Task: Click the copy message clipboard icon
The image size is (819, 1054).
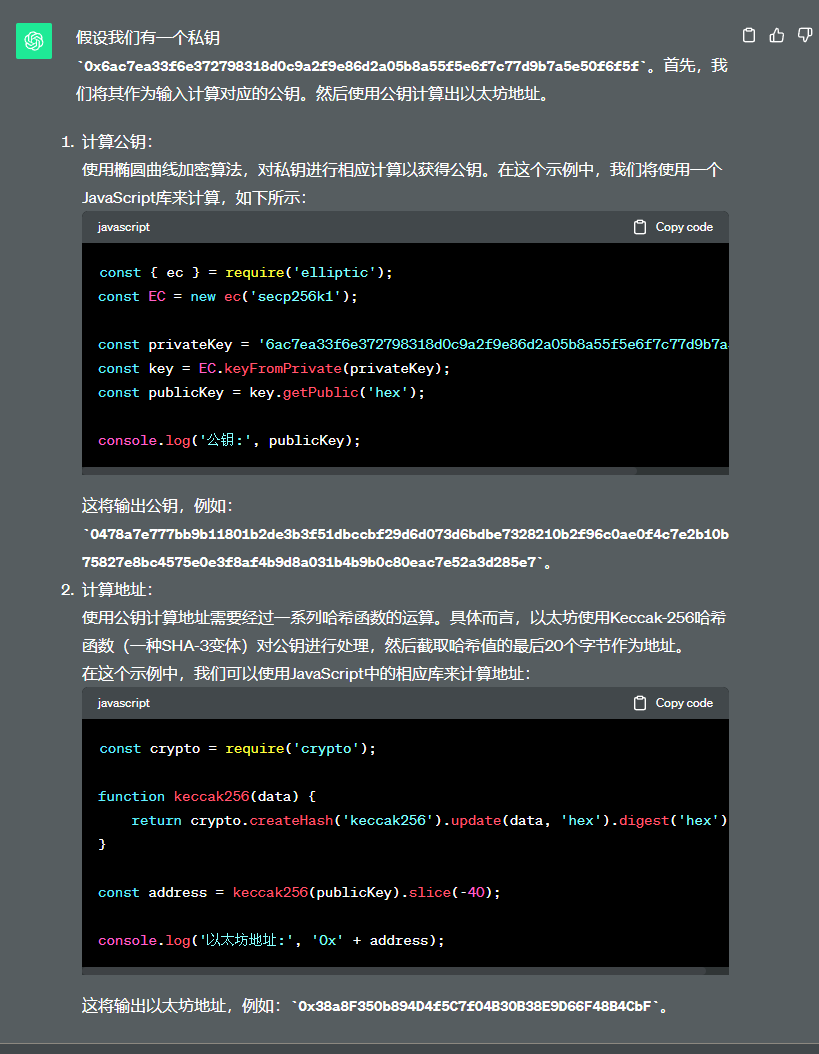Action: [x=749, y=36]
